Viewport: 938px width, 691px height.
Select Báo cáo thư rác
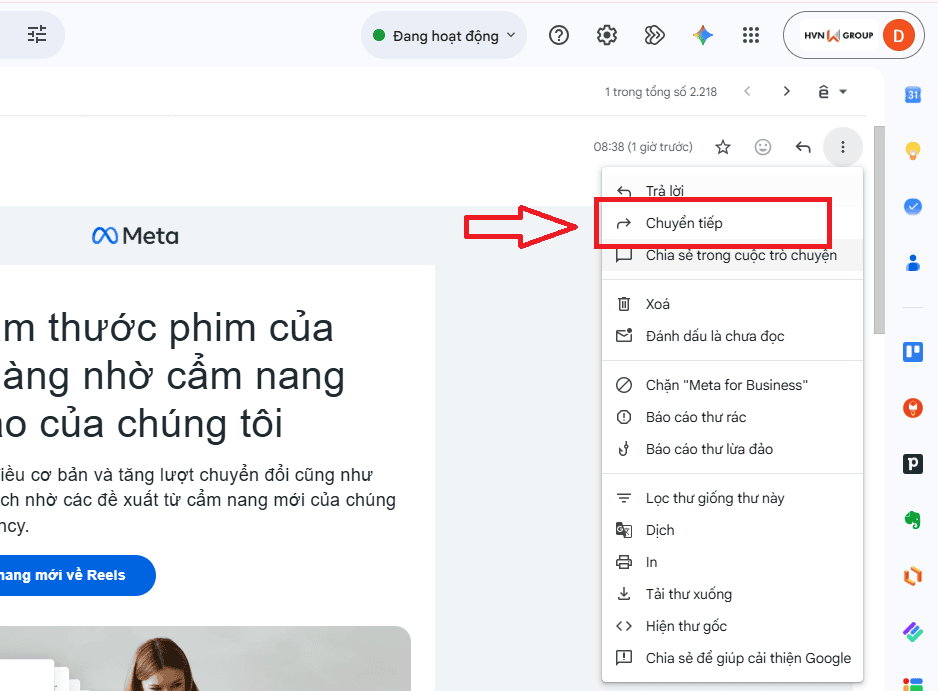[x=732, y=417]
